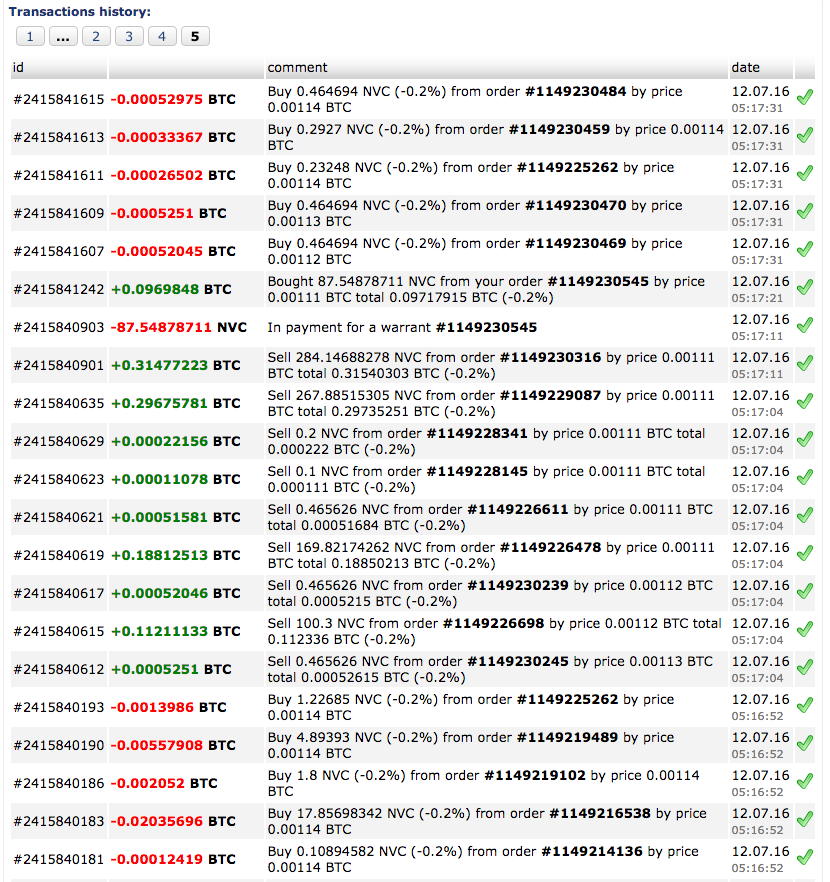Click the completed checkmark for #2415840612
This screenshot has width=830, height=882.
(x=805, y=667)
